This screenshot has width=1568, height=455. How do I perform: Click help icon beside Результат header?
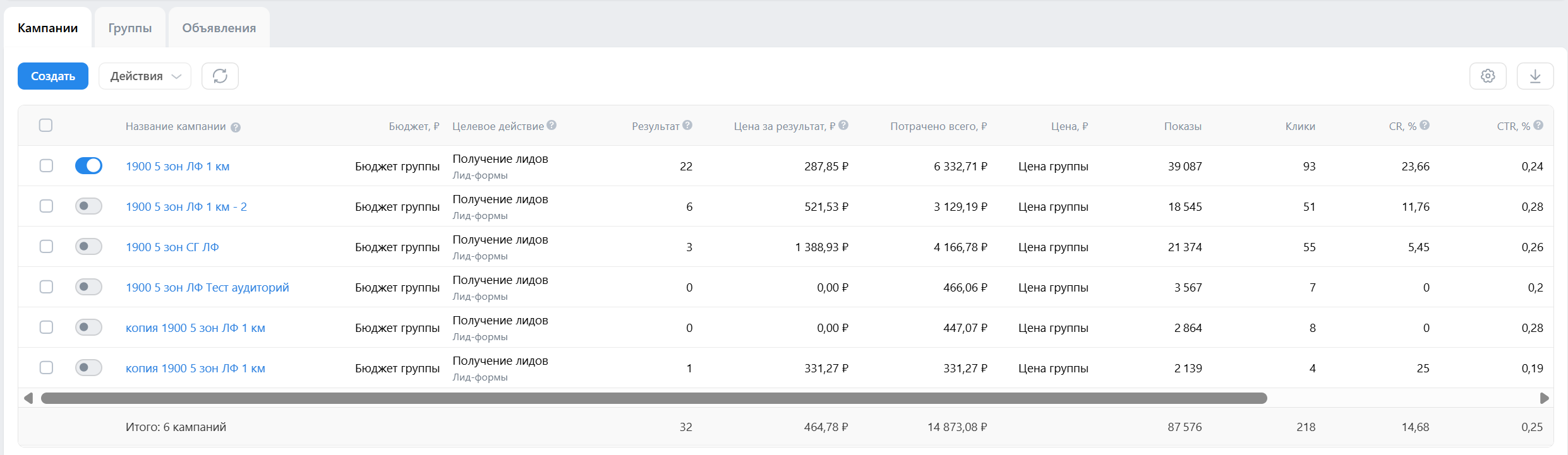(x=687, y=126)
